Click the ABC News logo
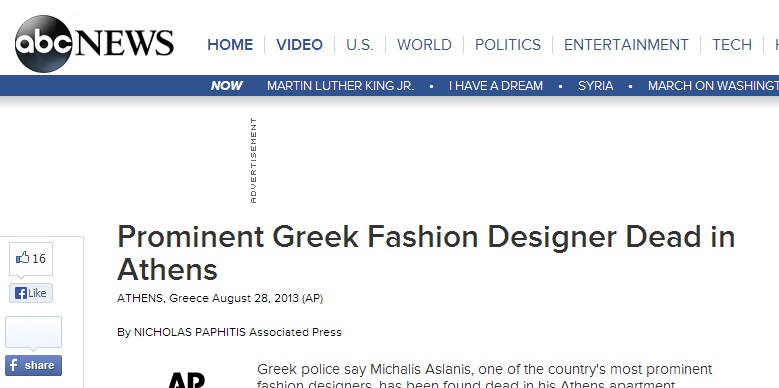 [94, 43]
